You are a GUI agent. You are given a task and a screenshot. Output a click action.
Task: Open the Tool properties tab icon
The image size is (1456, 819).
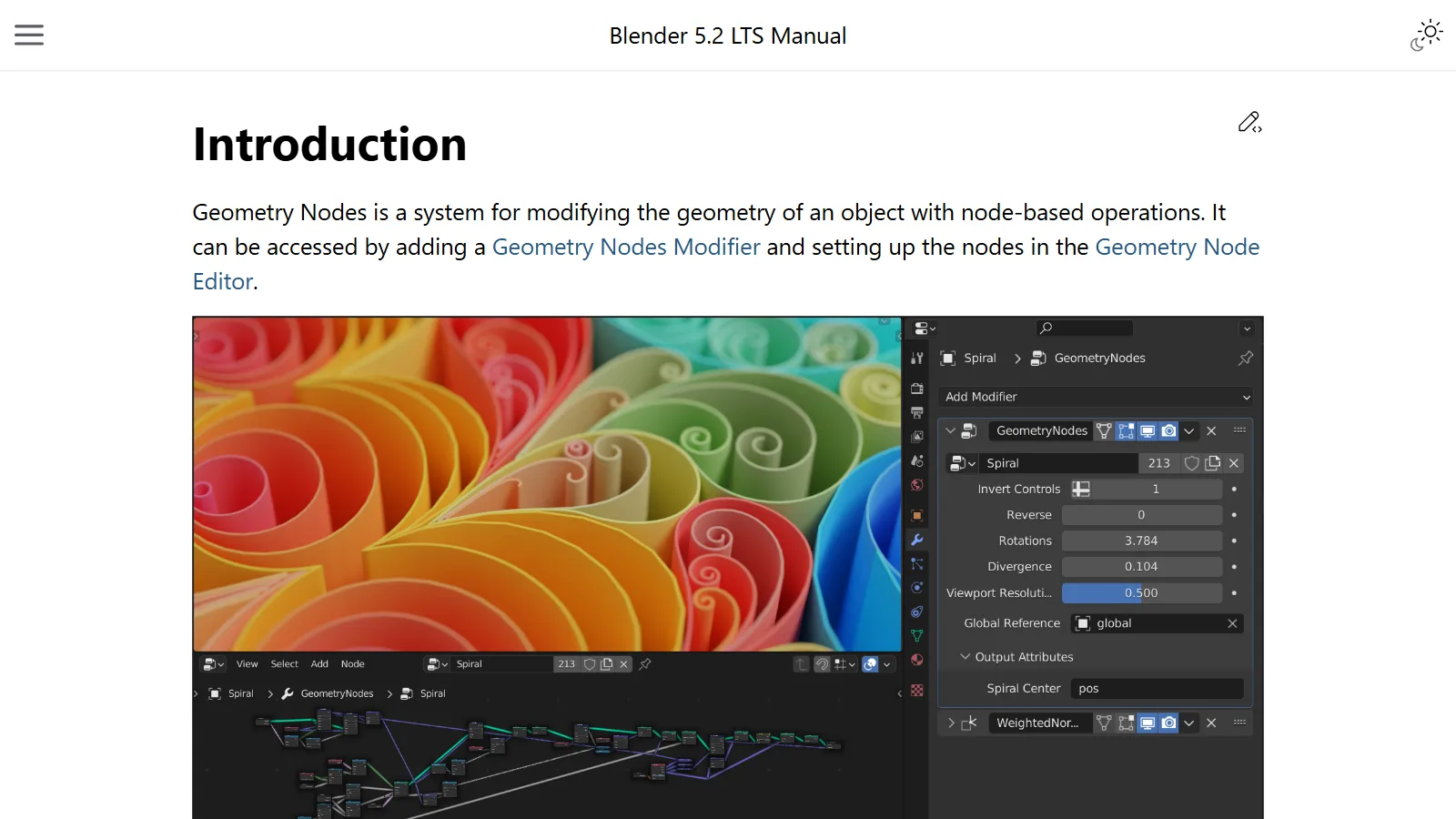tap(917, 359)
